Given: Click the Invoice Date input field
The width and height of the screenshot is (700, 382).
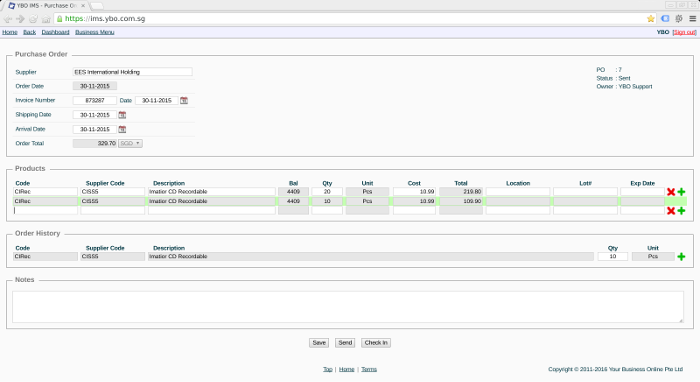Looking at the screenshot, I should pyautogui.click(x=157, y=100).
